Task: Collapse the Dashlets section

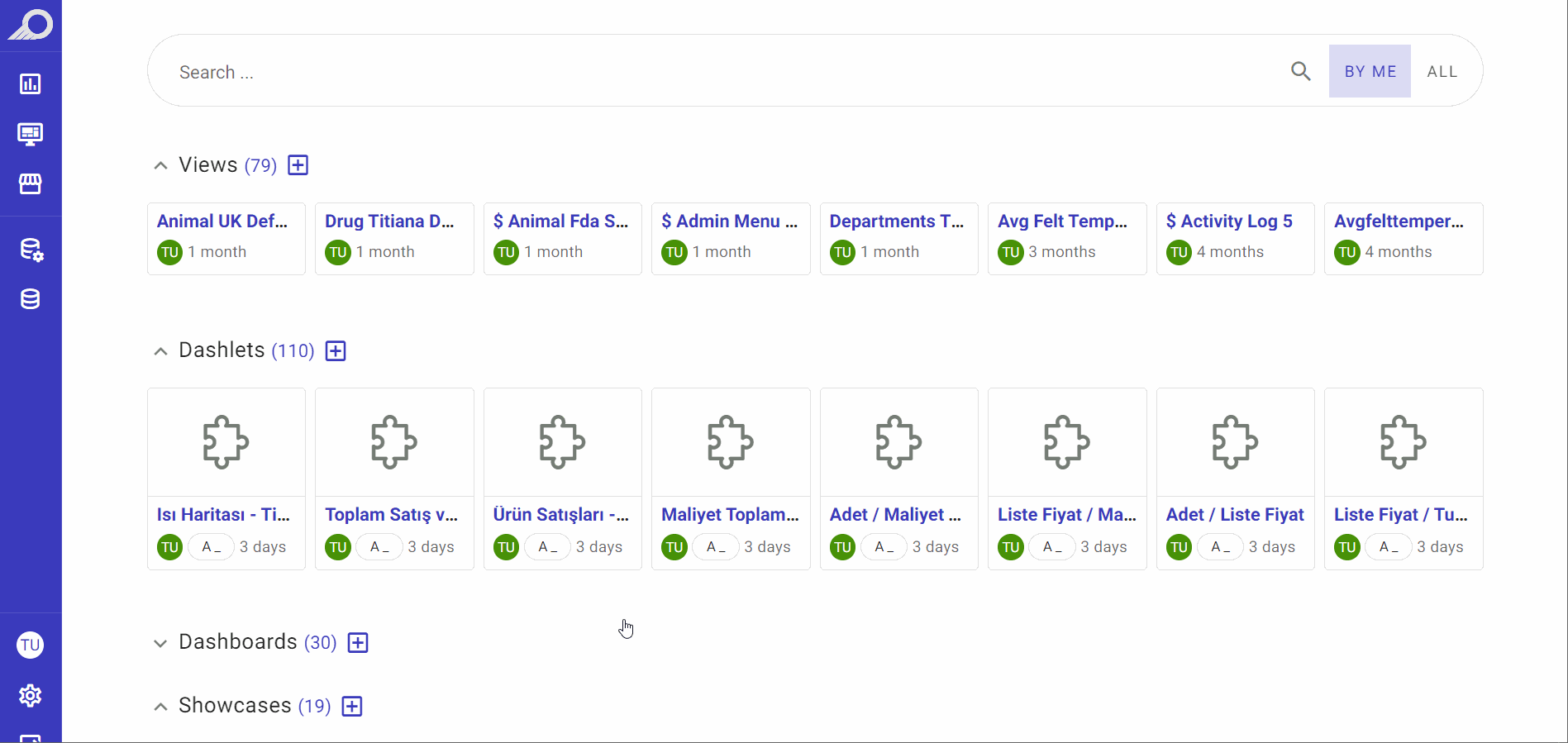Action: click(x=160, y=351)
